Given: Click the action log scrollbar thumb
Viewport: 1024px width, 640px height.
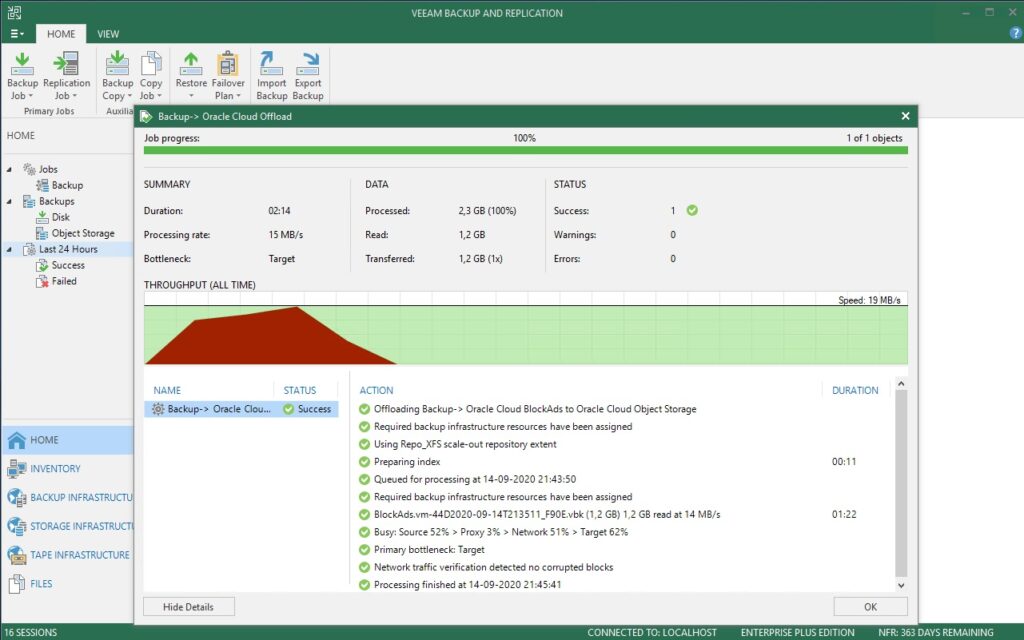Looking at the screenshot, I should pyautogui.click(x=901, y=483).
